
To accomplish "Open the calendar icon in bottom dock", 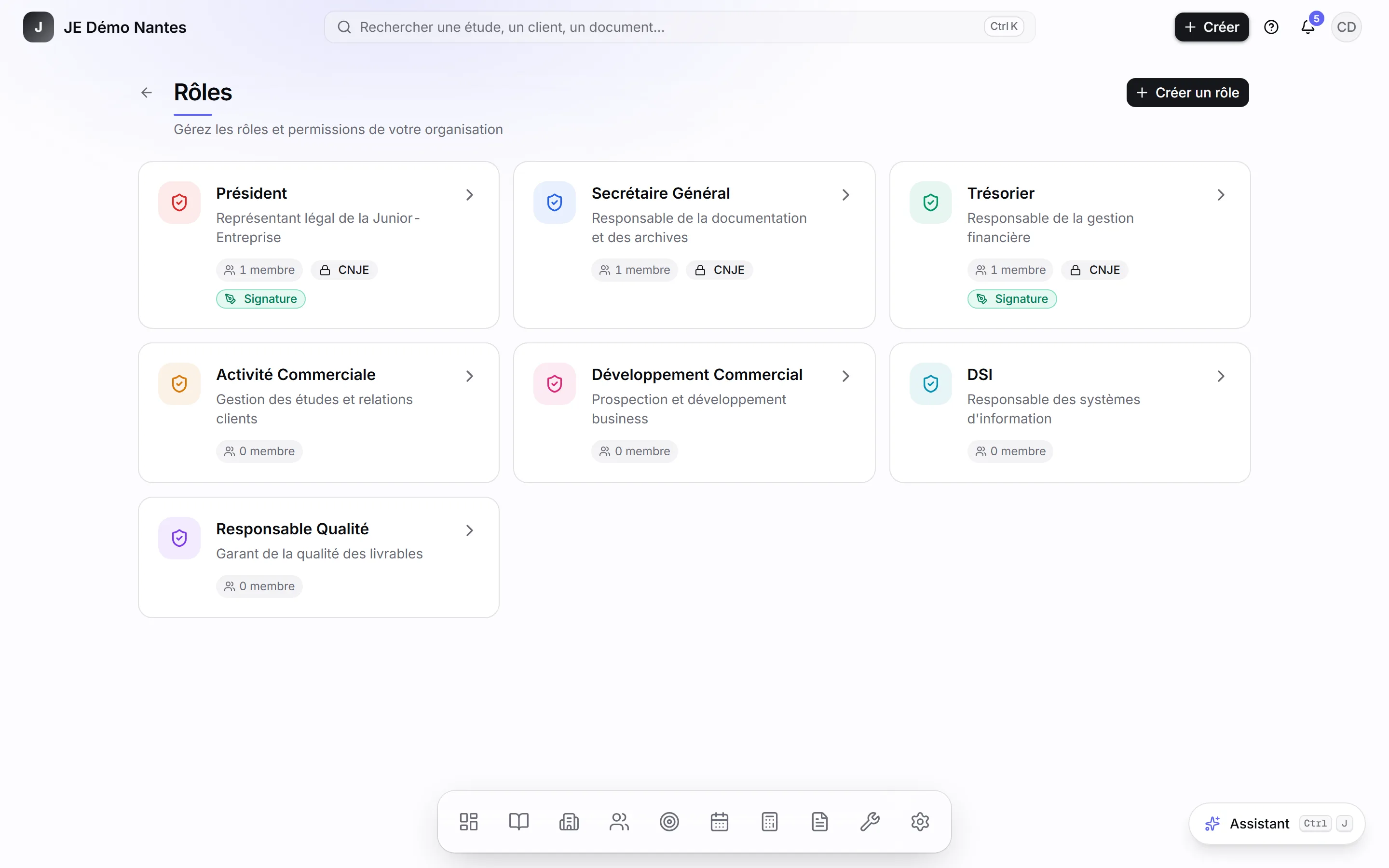I will 719,822.
